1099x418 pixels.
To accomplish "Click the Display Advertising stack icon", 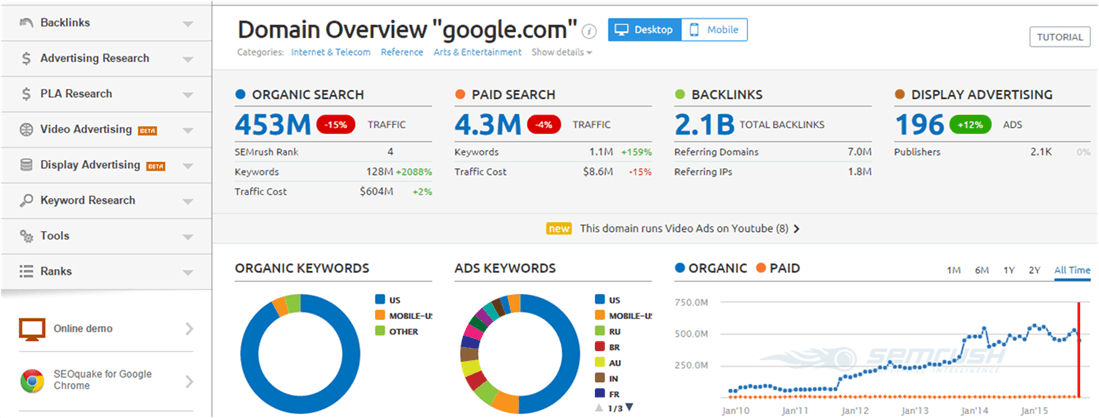I will pos(27,165).
